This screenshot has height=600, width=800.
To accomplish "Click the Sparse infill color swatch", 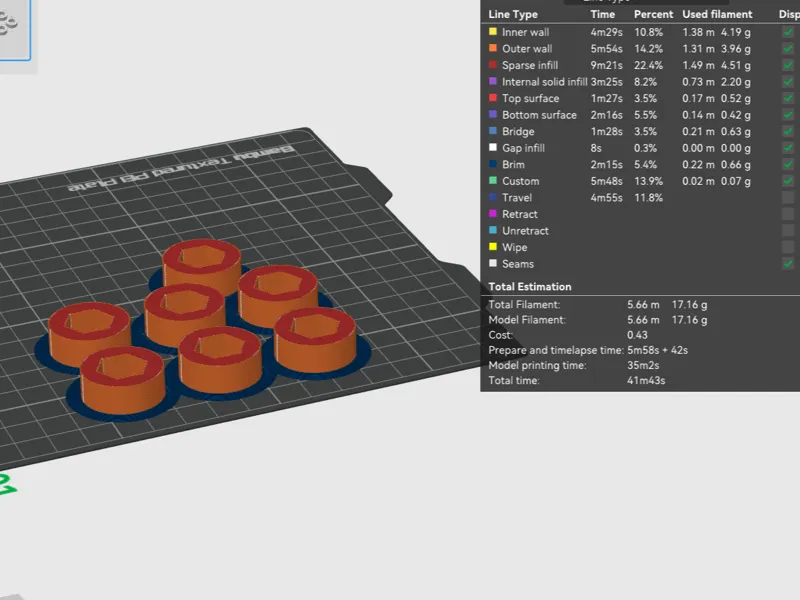I will pyautogui.click(x=492, y=65).
